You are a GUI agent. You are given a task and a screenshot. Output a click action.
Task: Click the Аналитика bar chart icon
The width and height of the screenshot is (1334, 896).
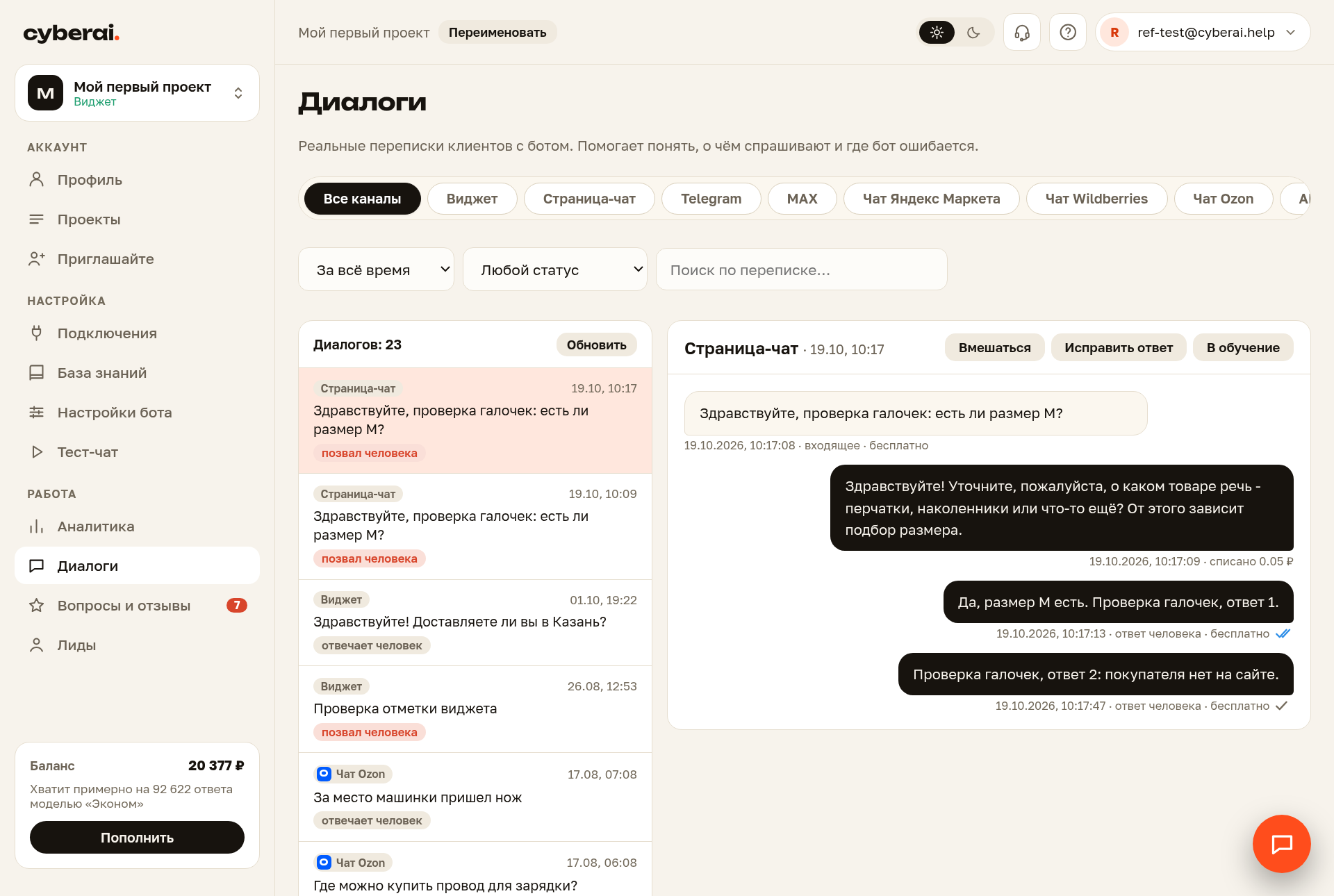[37, 526]
